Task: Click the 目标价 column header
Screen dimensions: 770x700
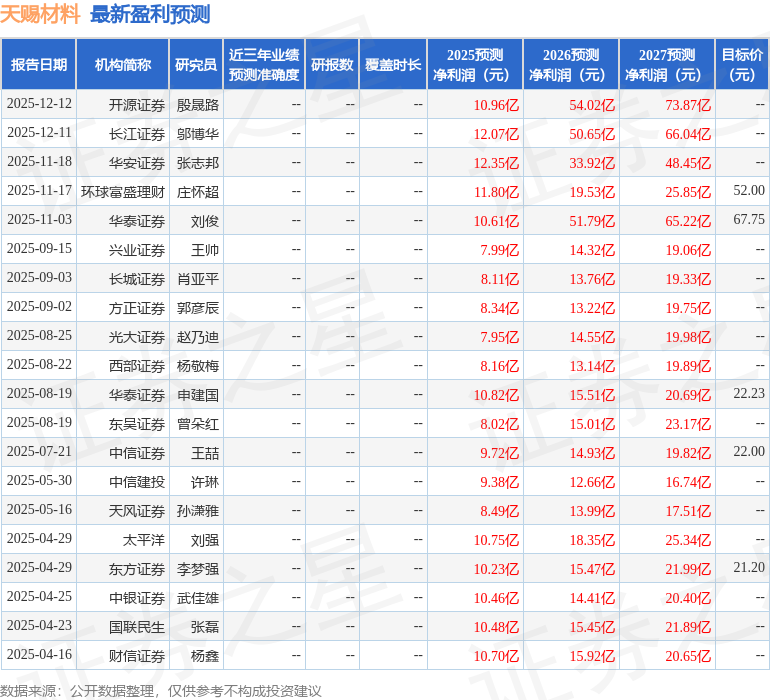Action: (742, 65)
